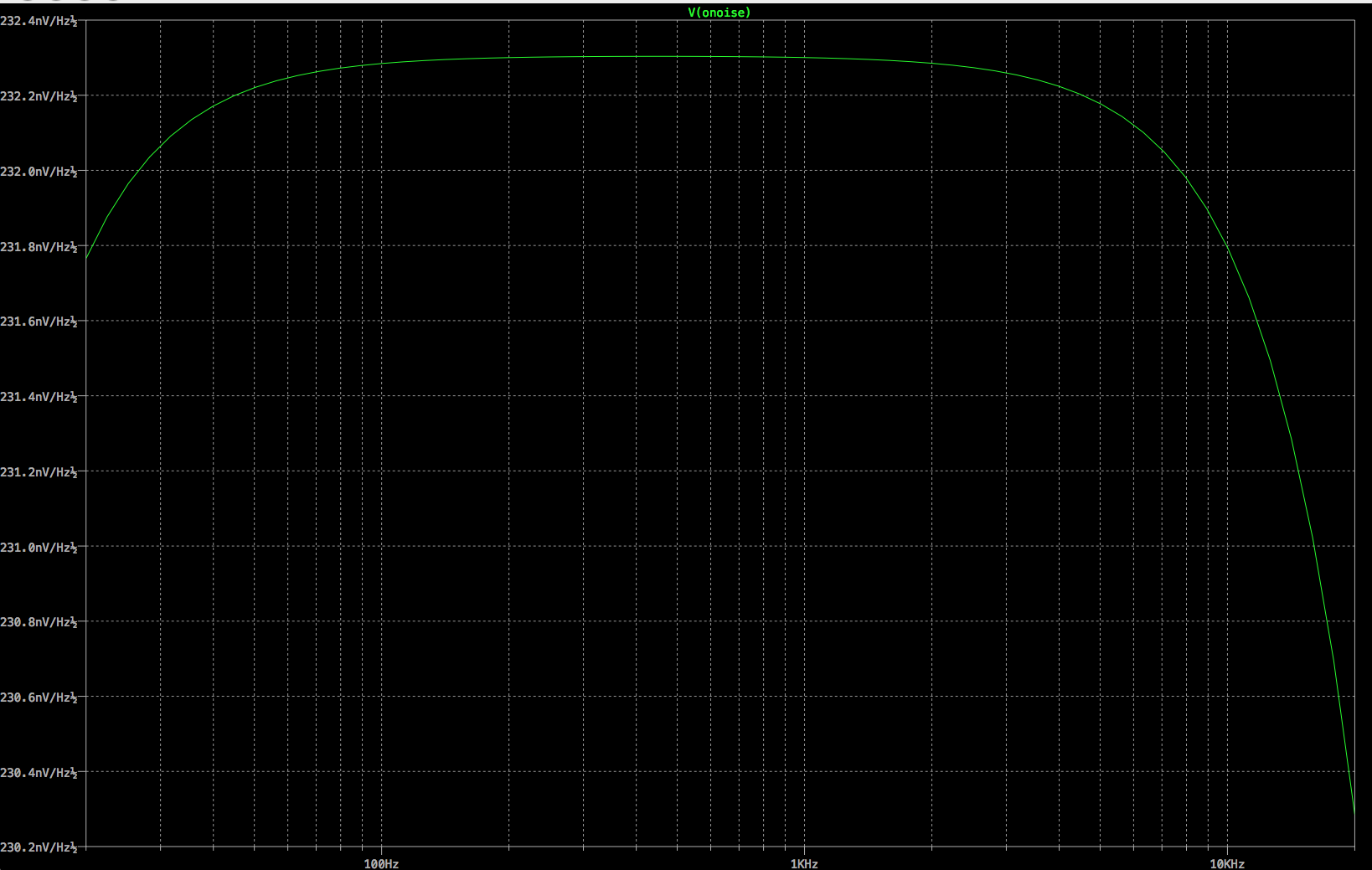Click the 231.8nV/Hz½ y-axis label

[x=39, y=247]
